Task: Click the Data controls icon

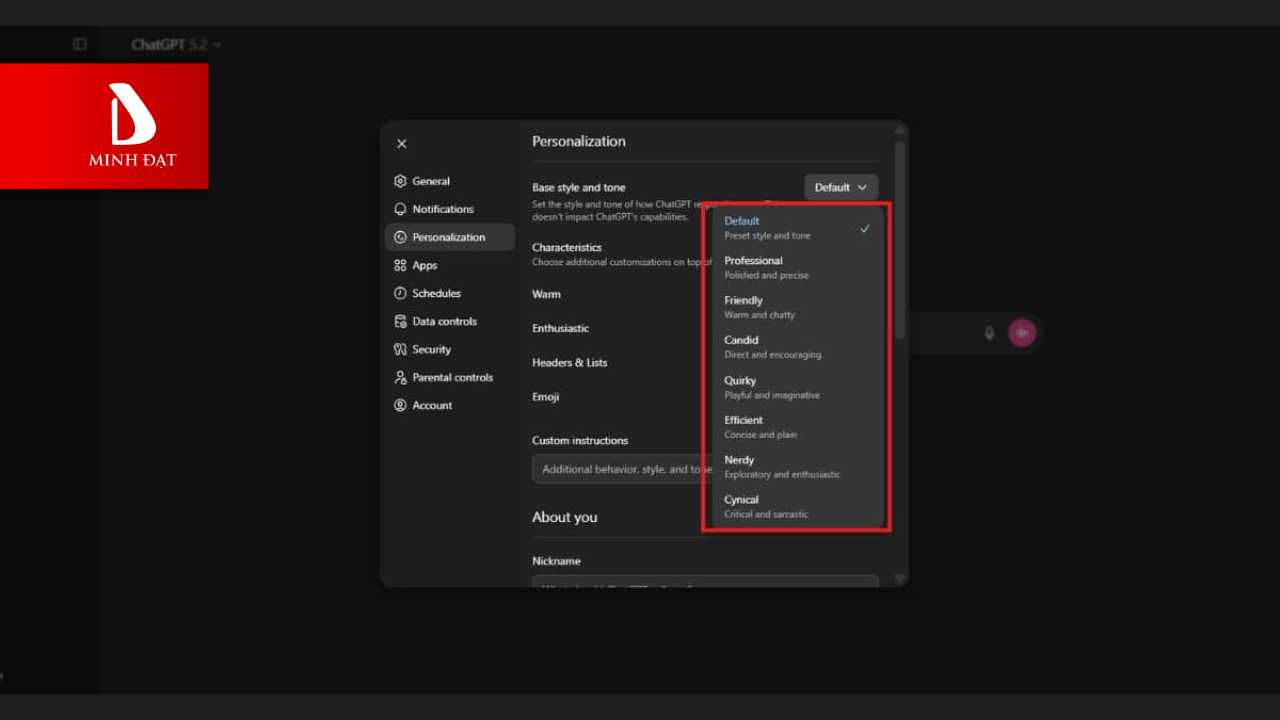Action: pyautogui.click(x=400, y=321)
